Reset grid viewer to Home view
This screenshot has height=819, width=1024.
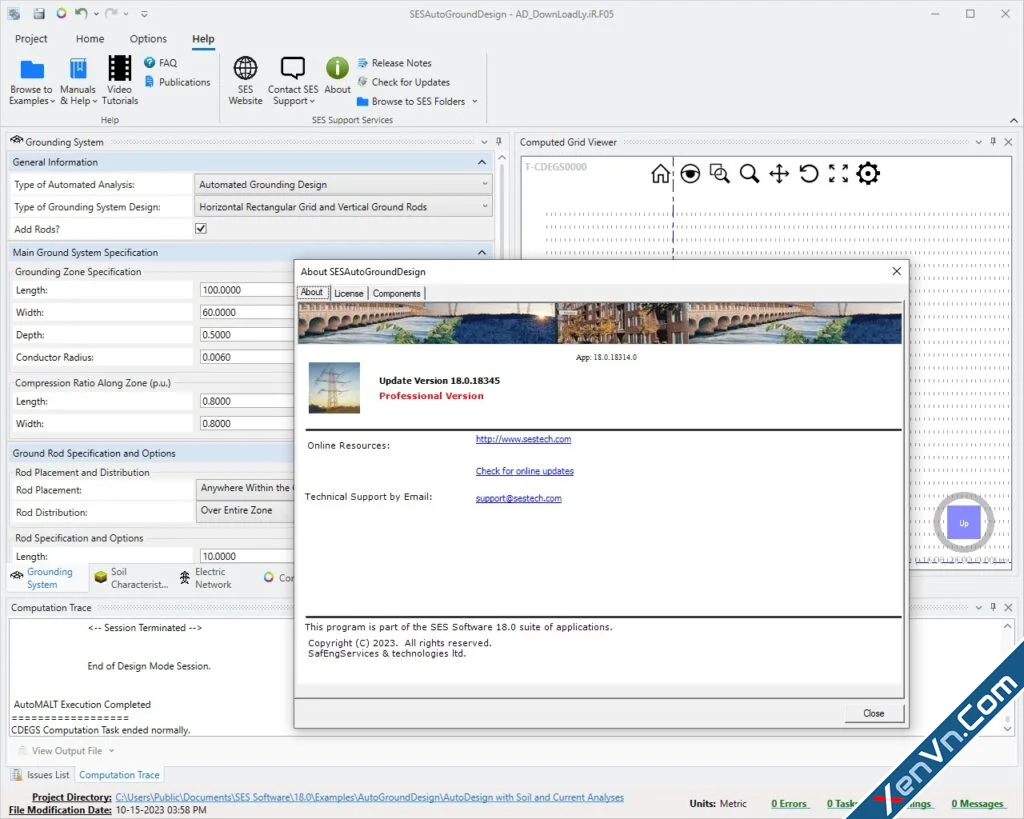click(660, 174)
